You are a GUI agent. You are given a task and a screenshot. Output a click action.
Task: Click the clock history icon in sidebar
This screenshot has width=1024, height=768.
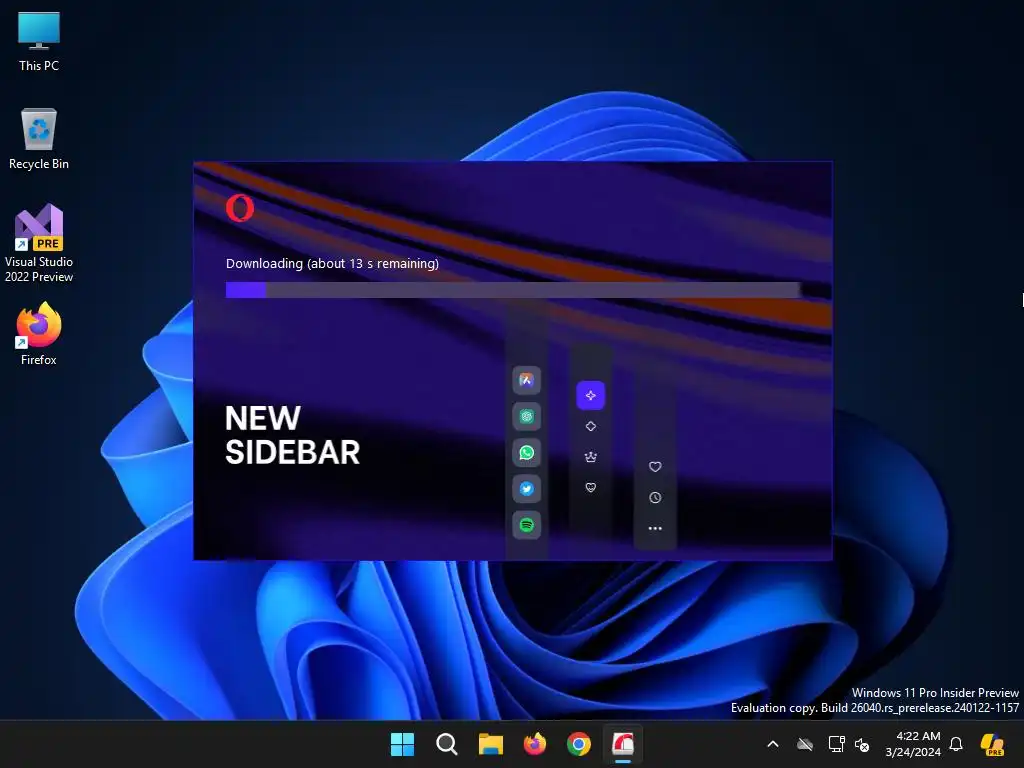(x=655, y=498)
